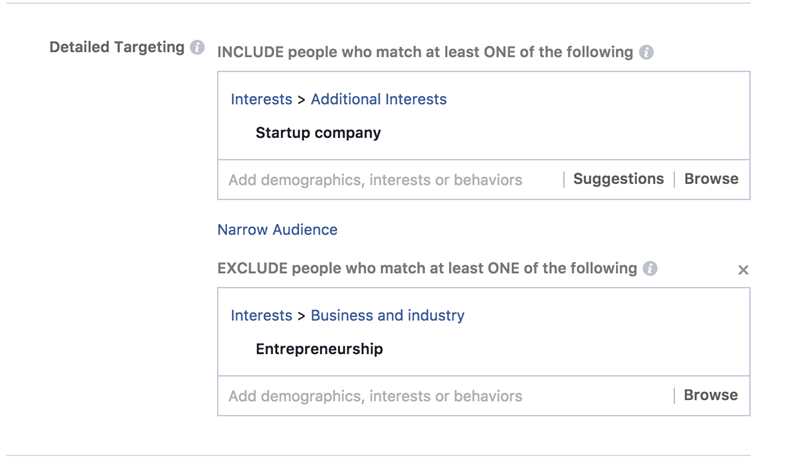Screen dimensions: 800x461
Task: Select the Startup company interest
Action: [x=318, y=132]
